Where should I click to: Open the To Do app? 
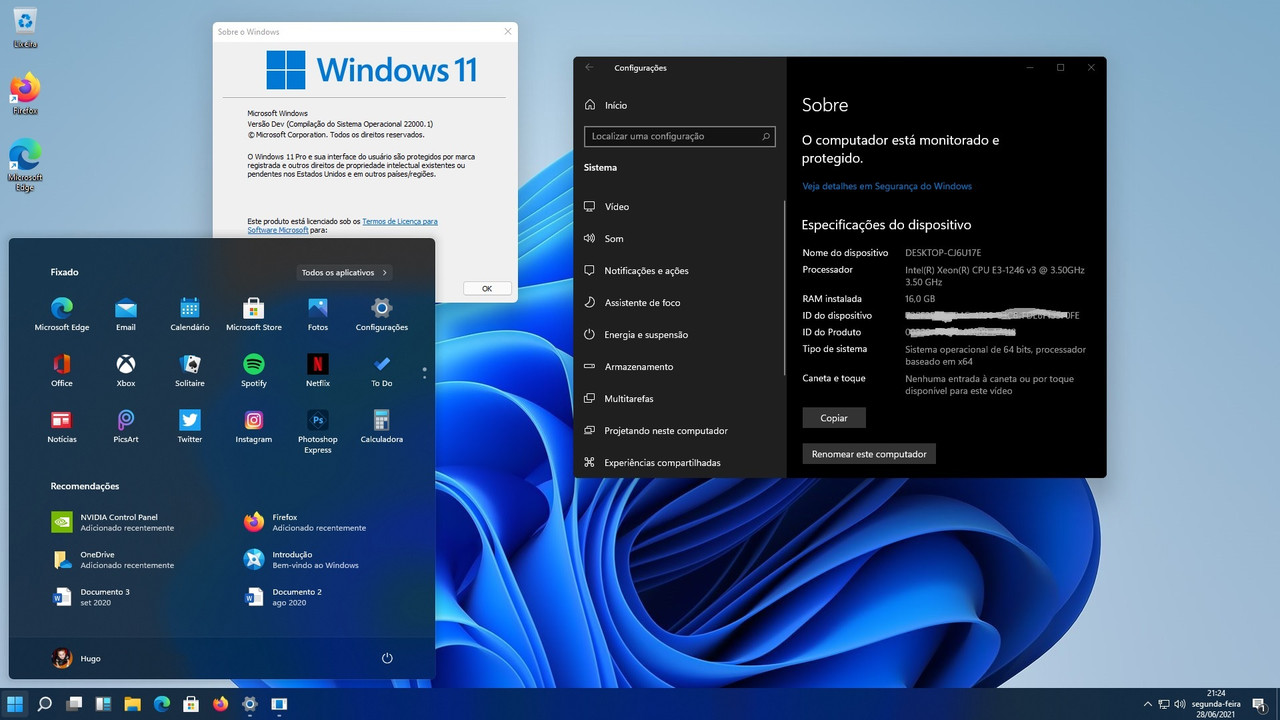point(382,370)
